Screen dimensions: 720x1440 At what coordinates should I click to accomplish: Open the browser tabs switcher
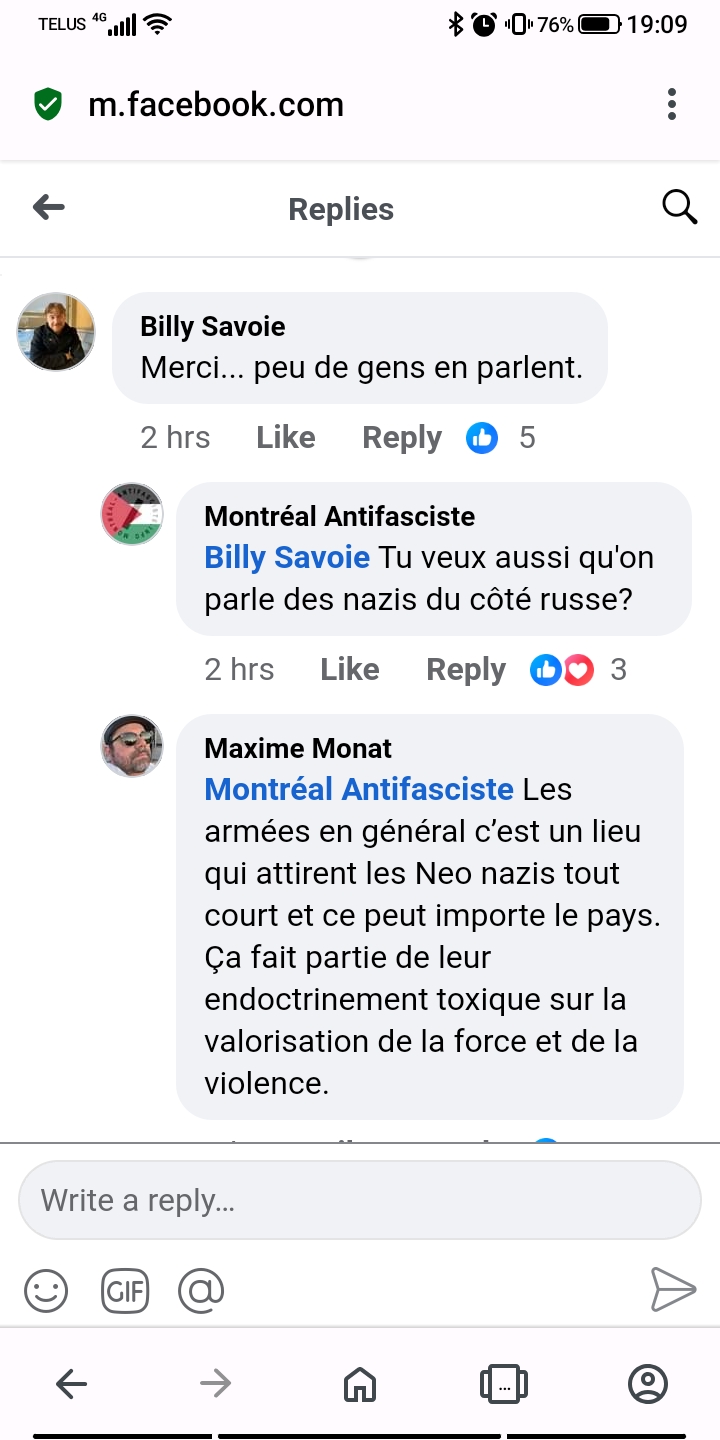(x=503, y=1384)
